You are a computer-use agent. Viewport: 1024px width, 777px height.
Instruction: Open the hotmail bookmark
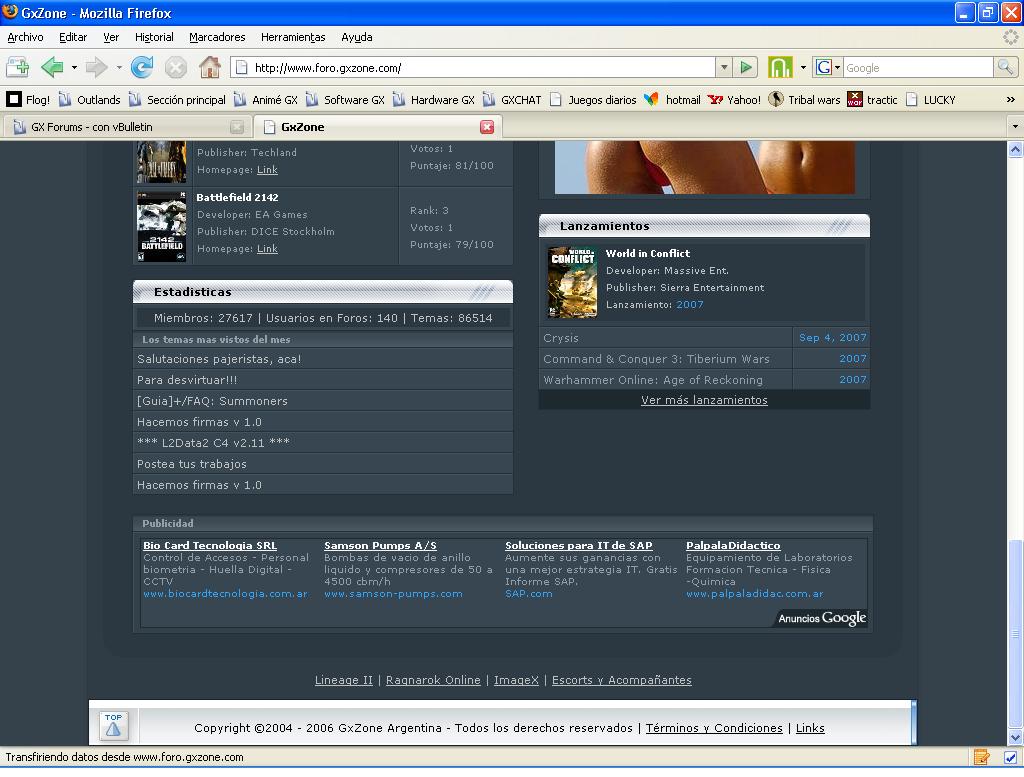pos(673,100)
